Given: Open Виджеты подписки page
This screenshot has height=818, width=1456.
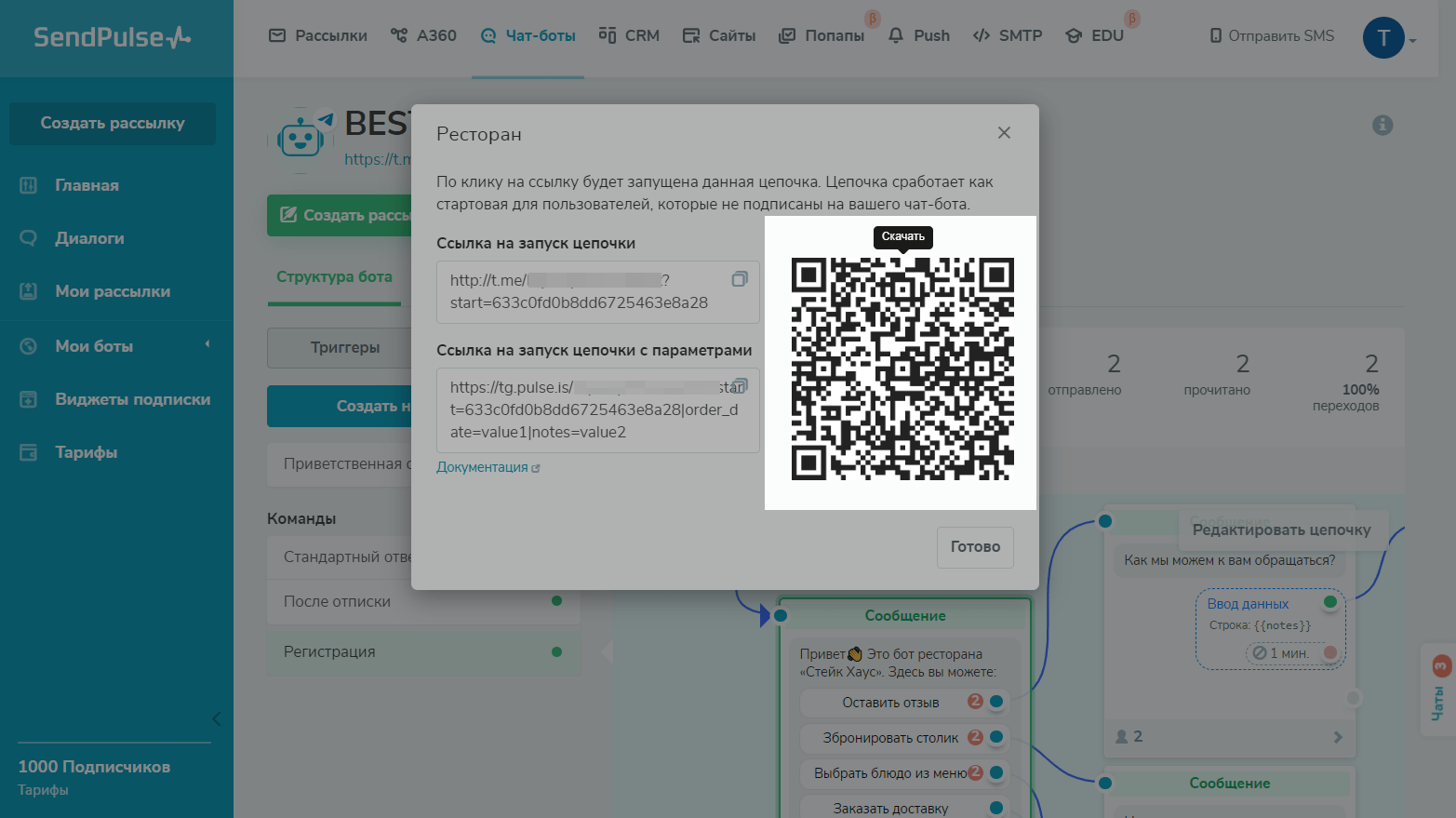Looking at the screenshot, I should tap(132, 399).
